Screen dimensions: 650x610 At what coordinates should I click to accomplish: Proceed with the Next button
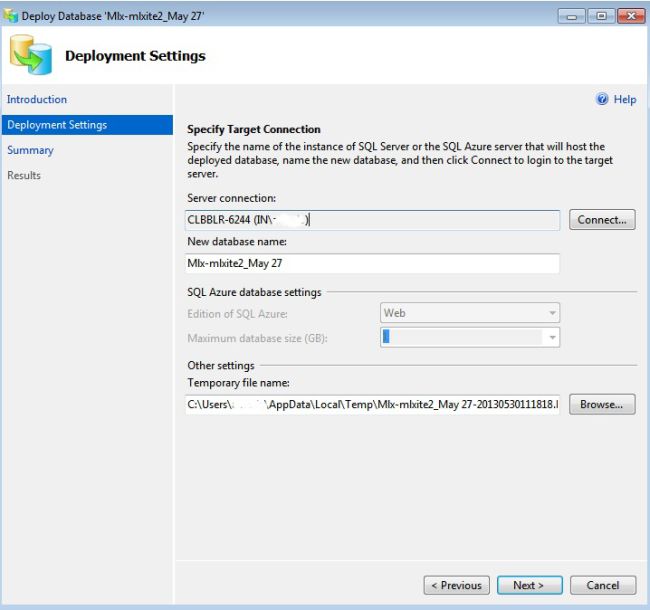pos(529,585)
